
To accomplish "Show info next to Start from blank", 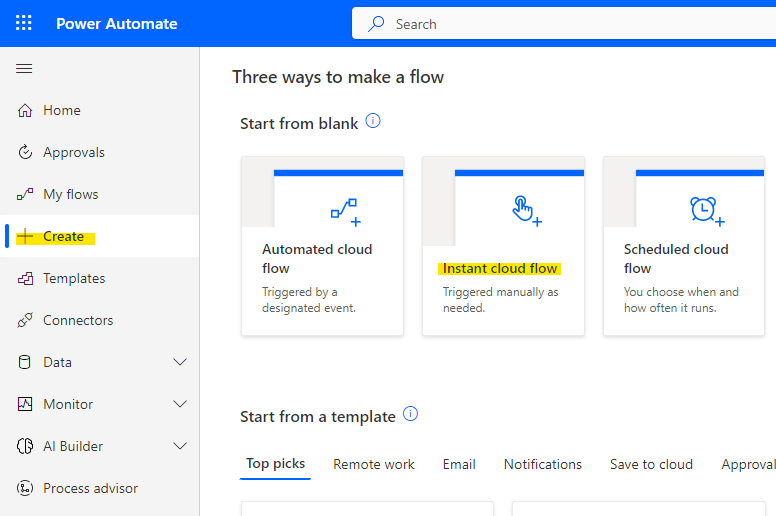I will coord(373,121).
